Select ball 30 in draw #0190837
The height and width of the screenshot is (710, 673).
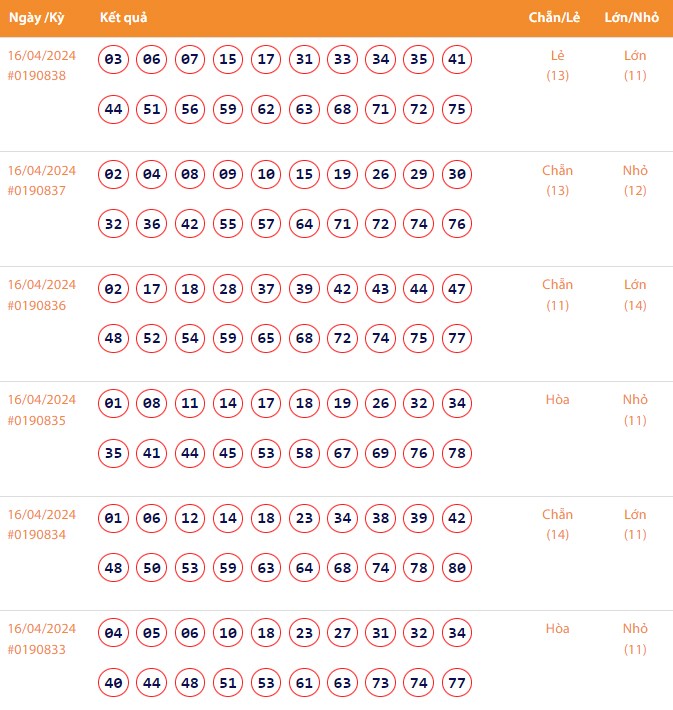456,175
